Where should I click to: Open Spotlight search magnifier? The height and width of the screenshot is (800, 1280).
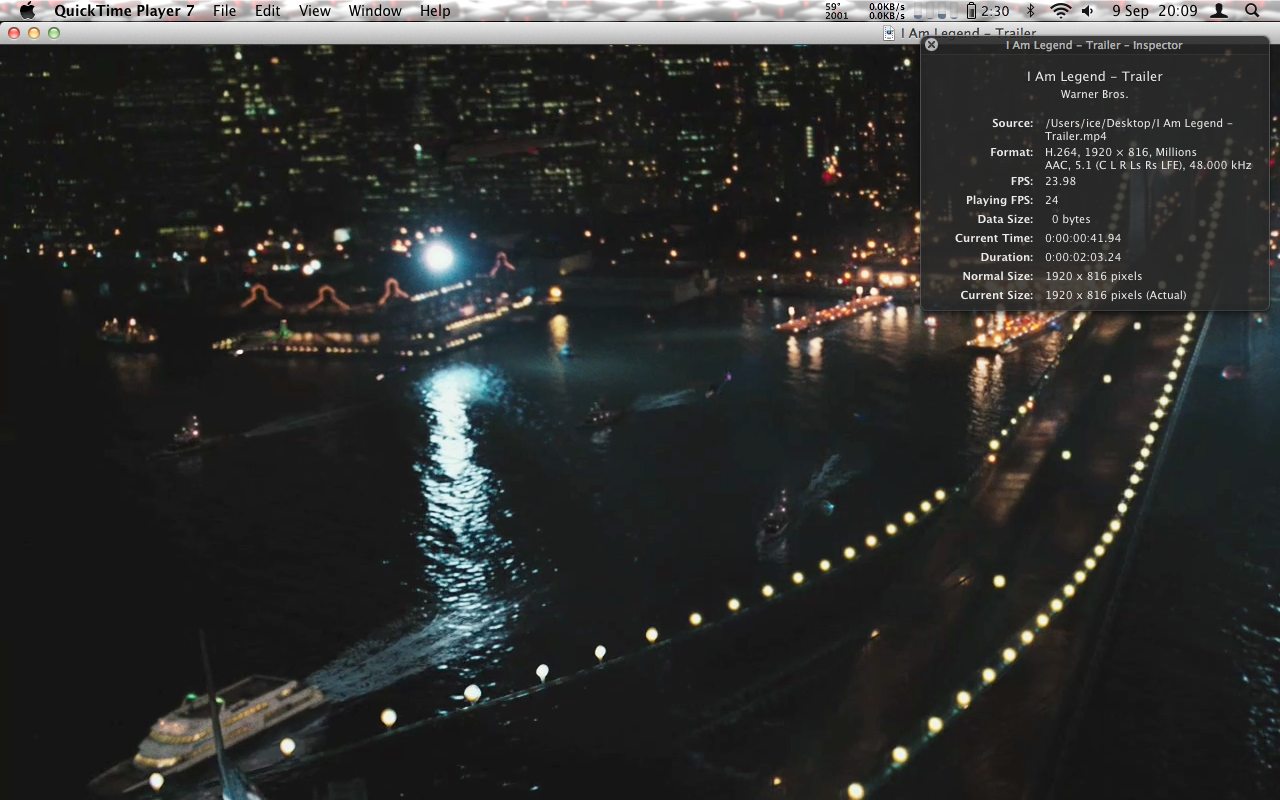click(1252, 11)
